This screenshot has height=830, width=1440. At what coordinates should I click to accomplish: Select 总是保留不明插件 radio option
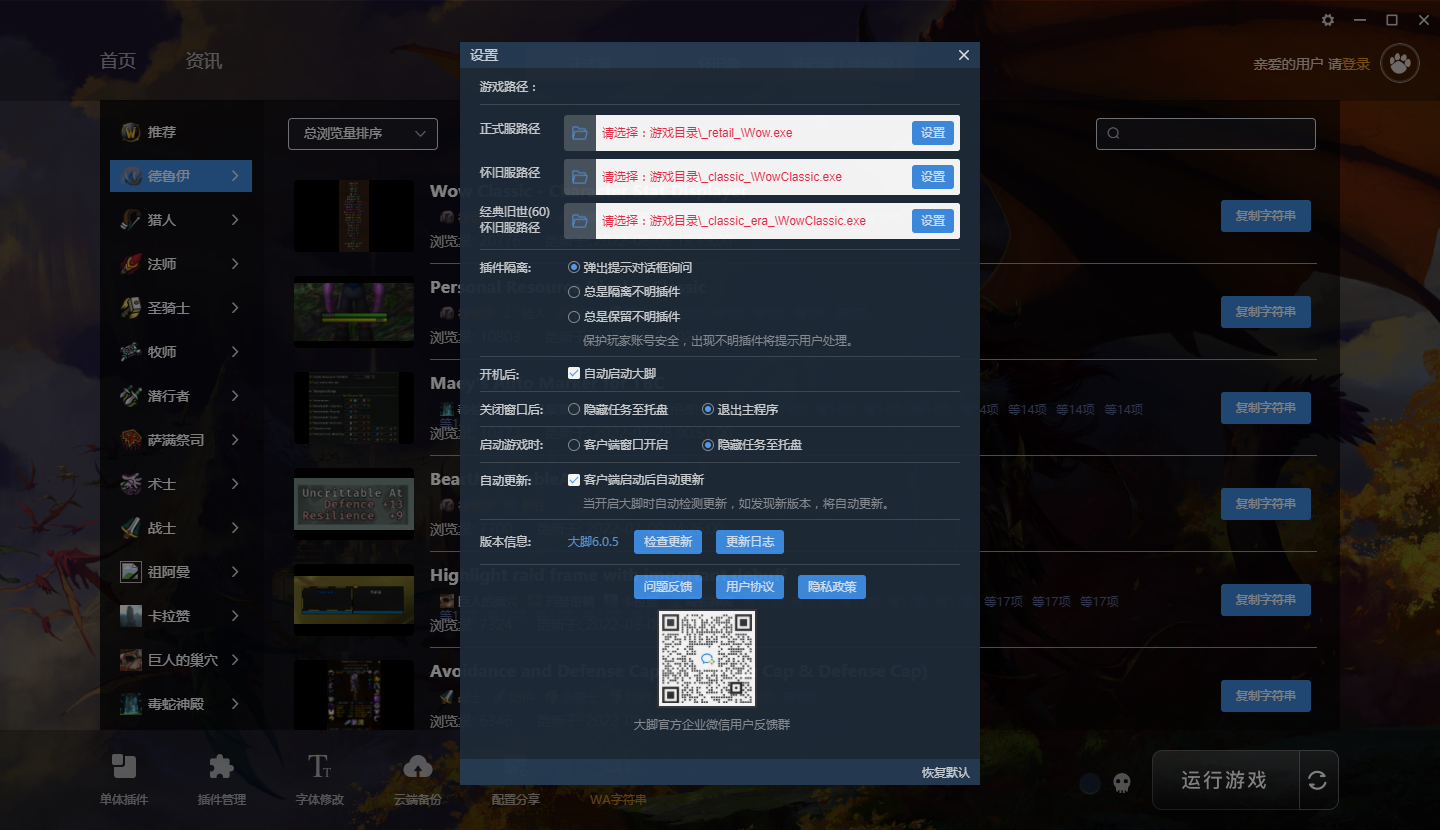point(574,317)
